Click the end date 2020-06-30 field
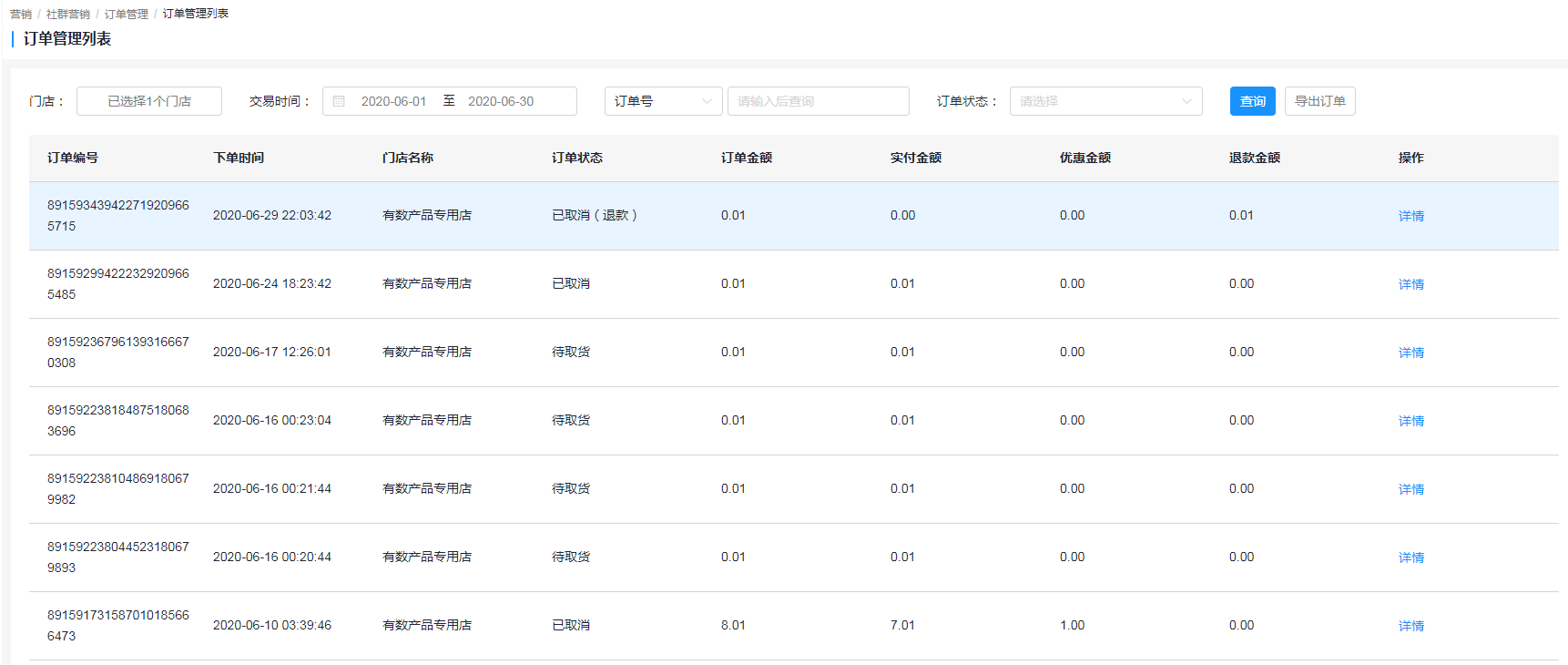 click(501, 101)
